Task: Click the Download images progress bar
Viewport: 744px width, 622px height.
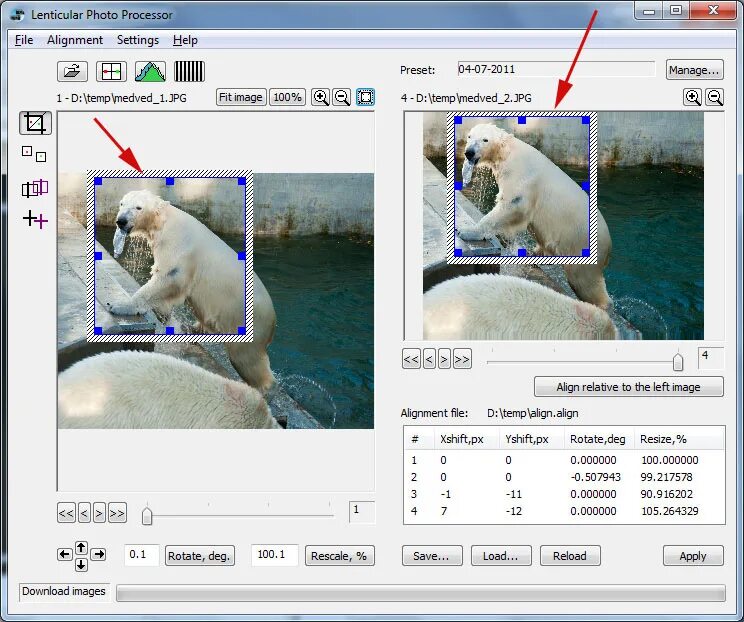Action: pyautogui.click(x=421, y=593)
